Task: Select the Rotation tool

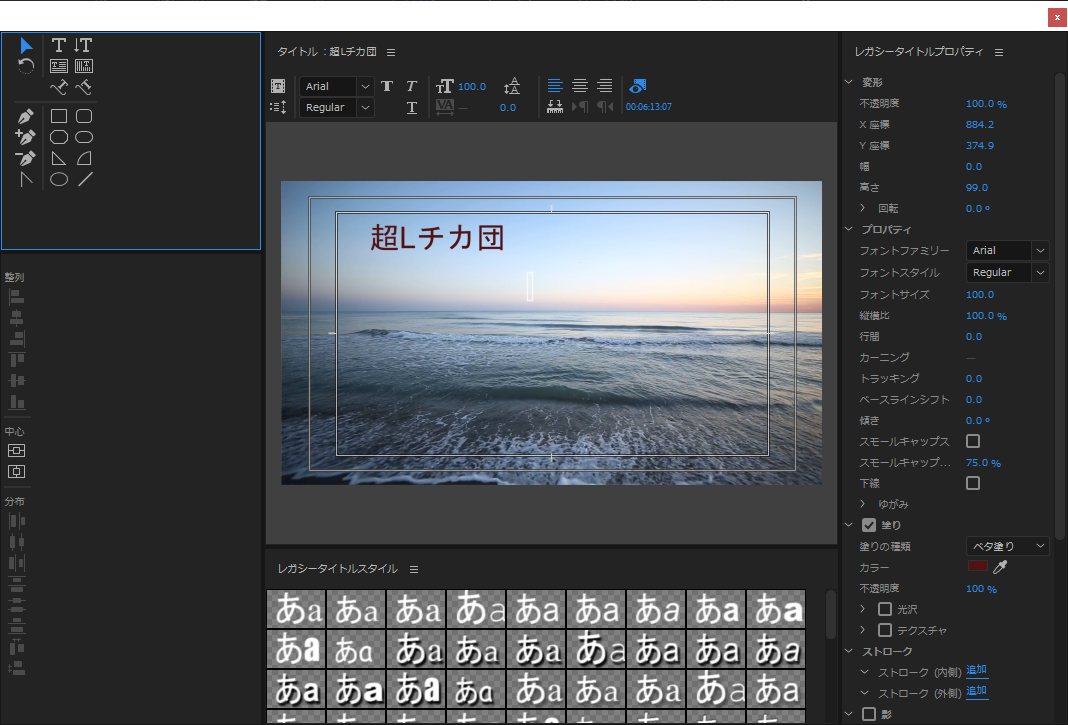Action: tap(26, 66)
